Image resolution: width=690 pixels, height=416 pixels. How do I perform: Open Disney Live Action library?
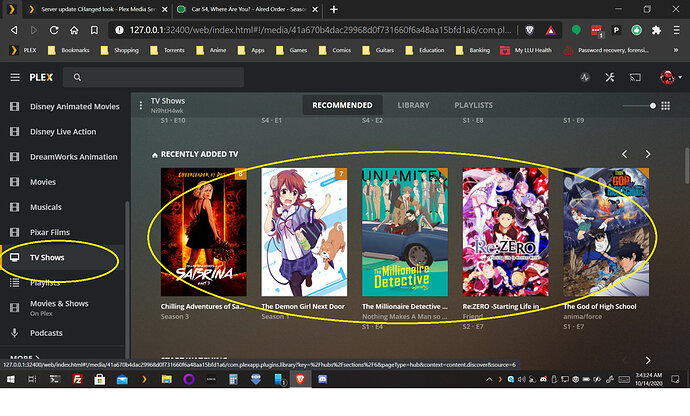pyautogui.click(x=65, y=132)
